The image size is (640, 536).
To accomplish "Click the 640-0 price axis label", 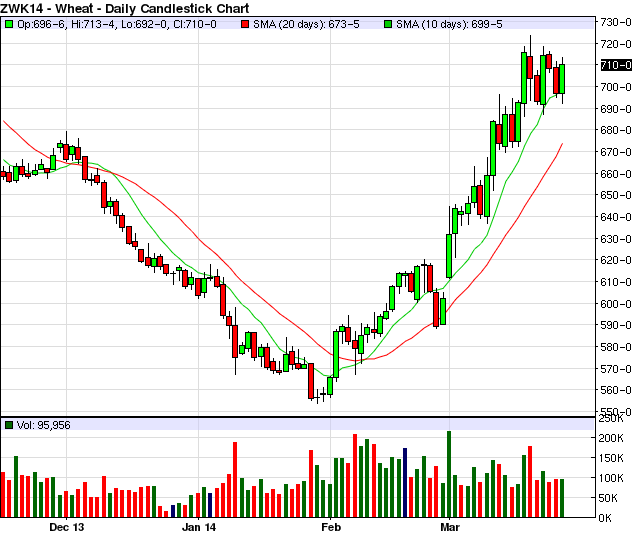I will pos(616,217).
